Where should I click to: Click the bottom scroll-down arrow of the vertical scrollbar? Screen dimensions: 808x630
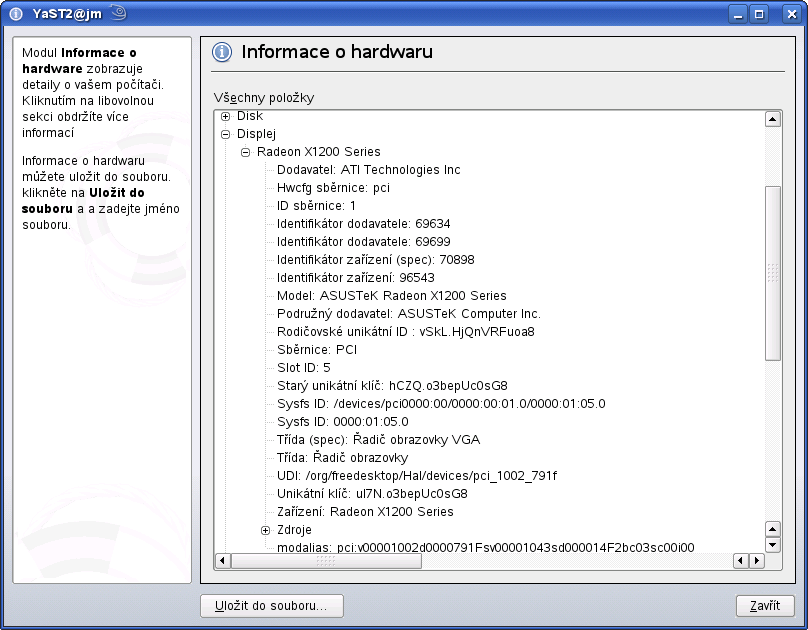(x=772, y=545)
